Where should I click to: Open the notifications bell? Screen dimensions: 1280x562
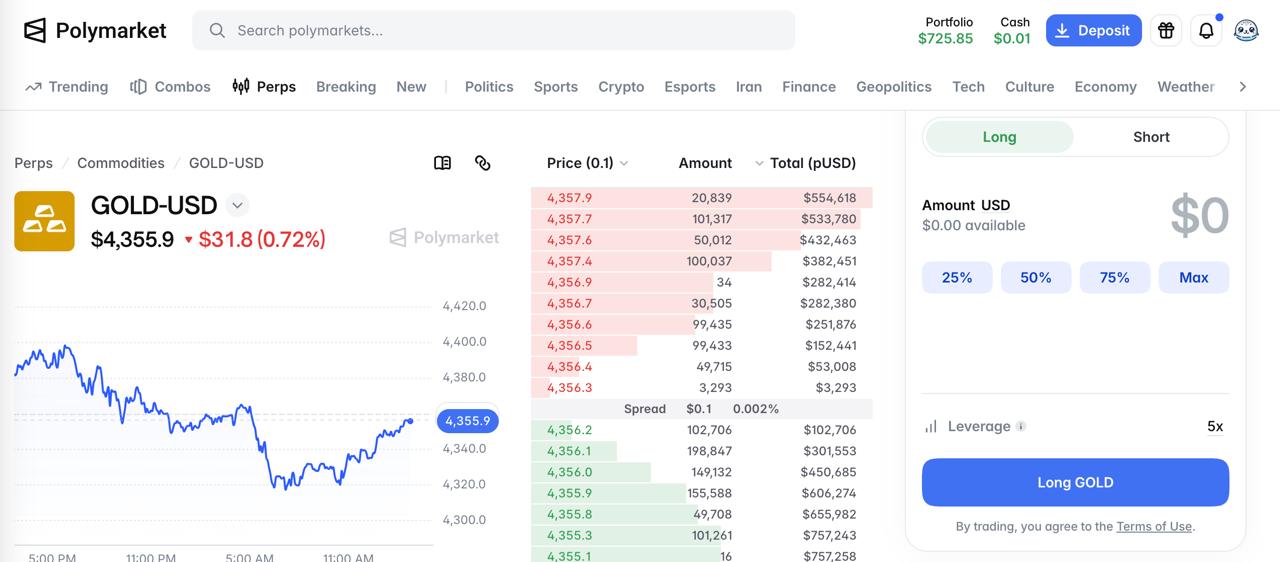(x=1206, y=30)
